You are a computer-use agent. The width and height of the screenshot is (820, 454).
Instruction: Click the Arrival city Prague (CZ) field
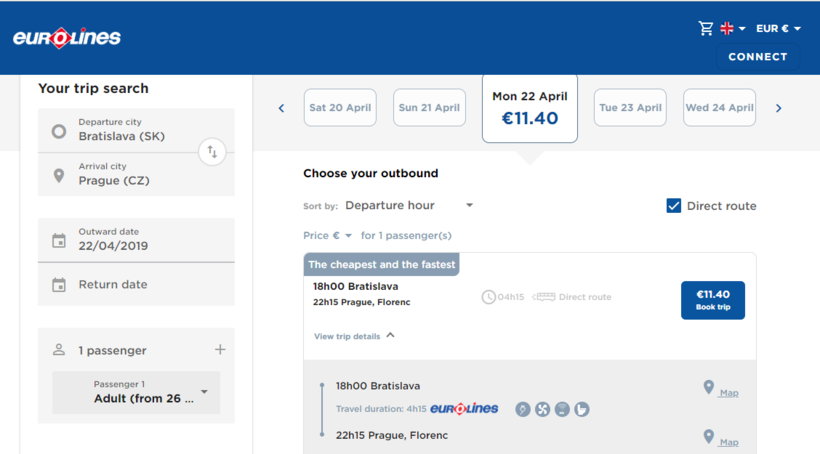[x=136, y=175]
